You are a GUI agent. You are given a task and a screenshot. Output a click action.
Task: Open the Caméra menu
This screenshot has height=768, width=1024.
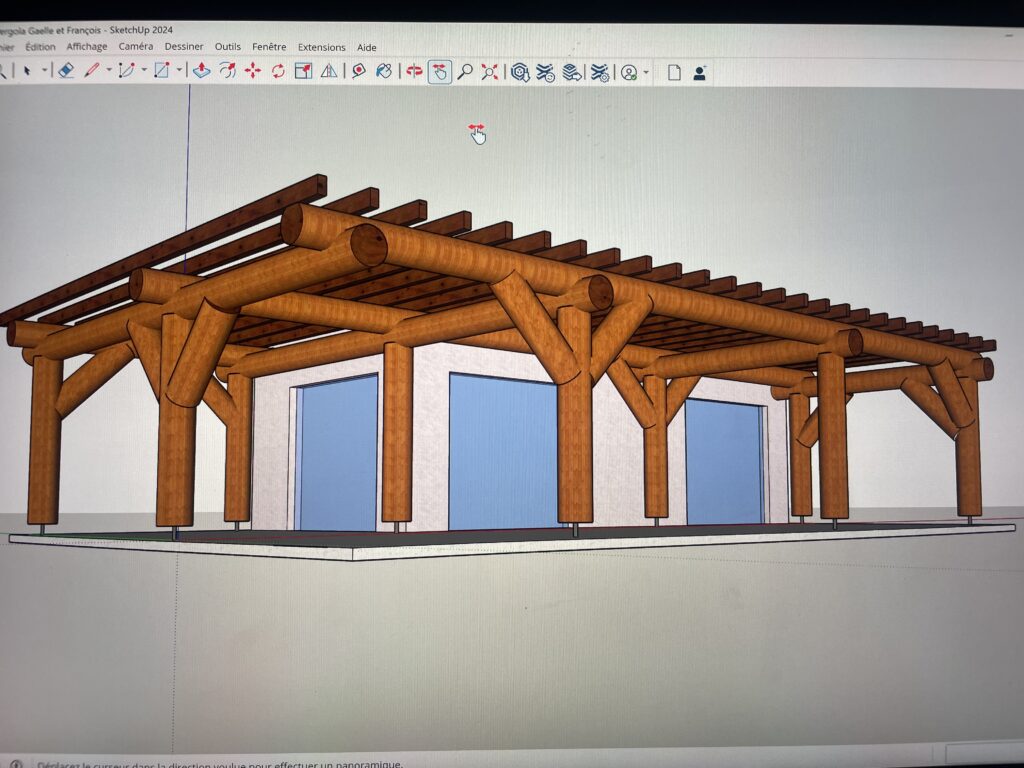click(138, 47)
